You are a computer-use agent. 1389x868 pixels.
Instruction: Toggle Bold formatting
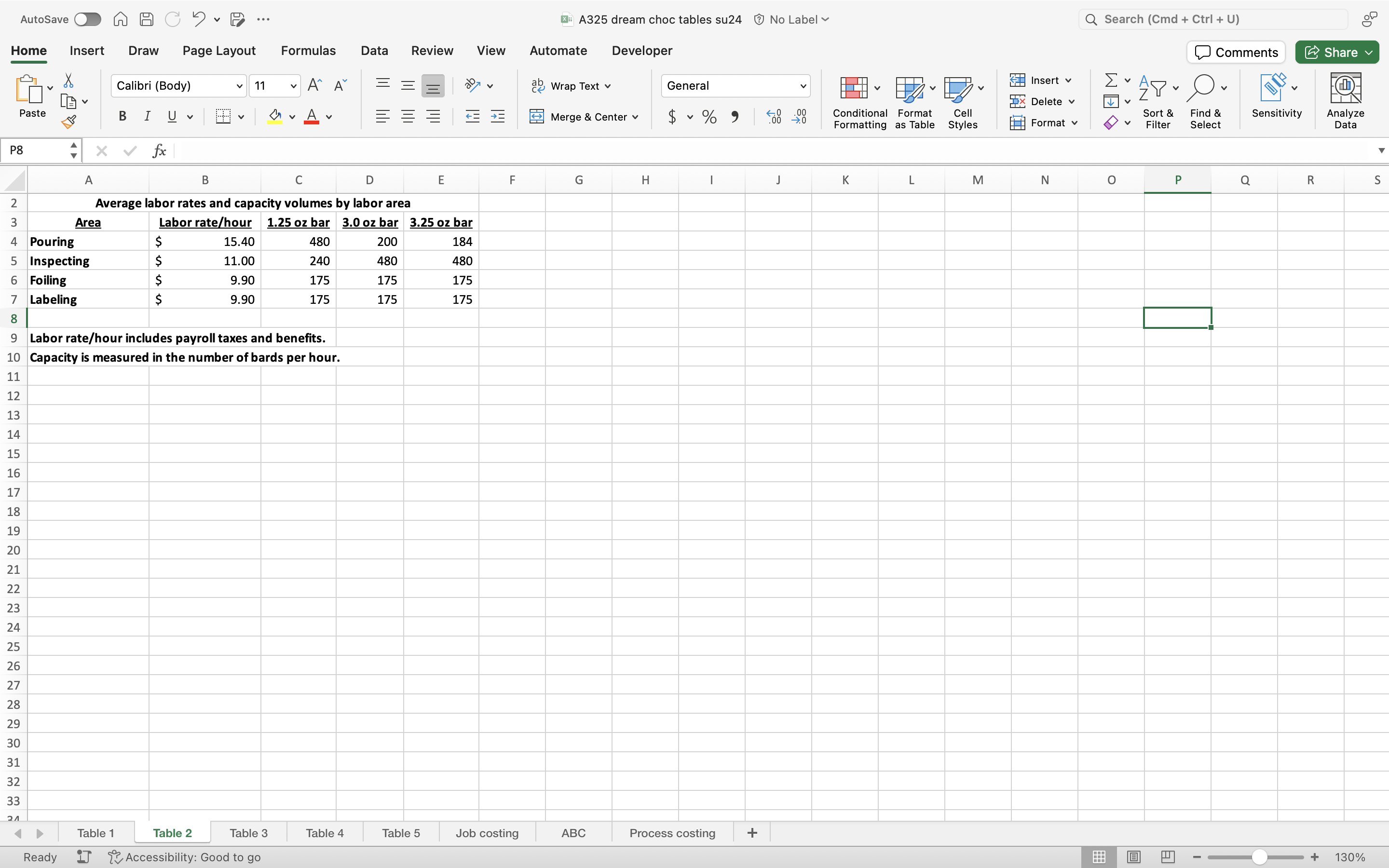(122, 117)
